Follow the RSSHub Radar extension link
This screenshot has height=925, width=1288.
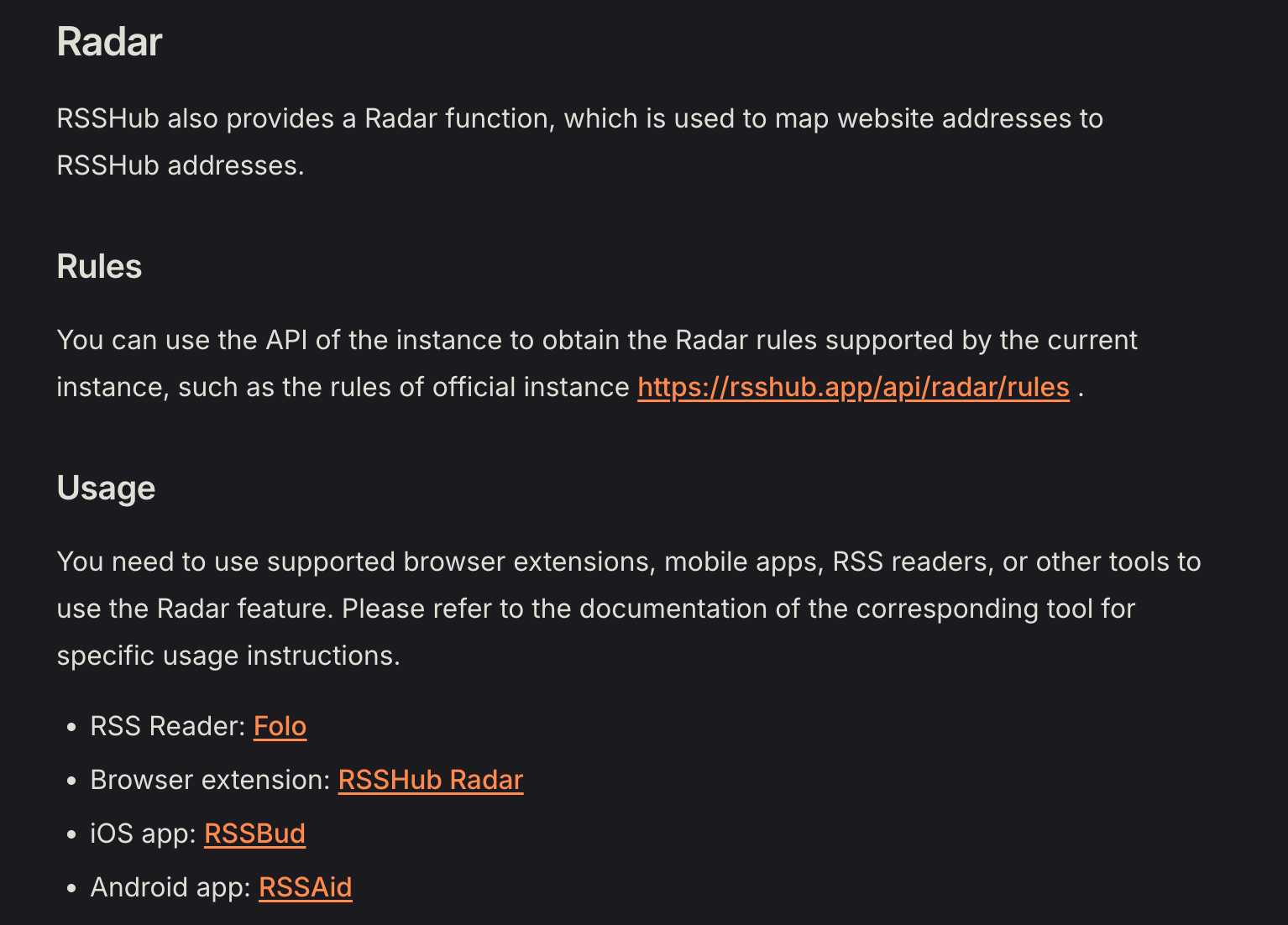pos(431,780)
